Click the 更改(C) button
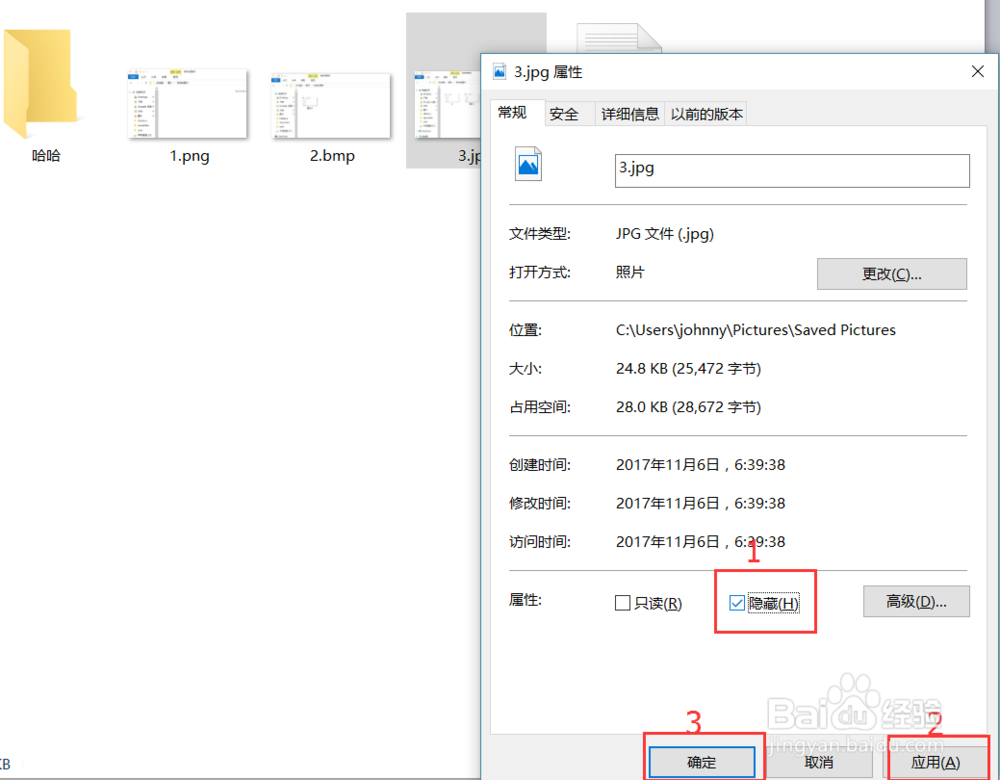This screenshot has height=780, width=1000. pos(891,273)
